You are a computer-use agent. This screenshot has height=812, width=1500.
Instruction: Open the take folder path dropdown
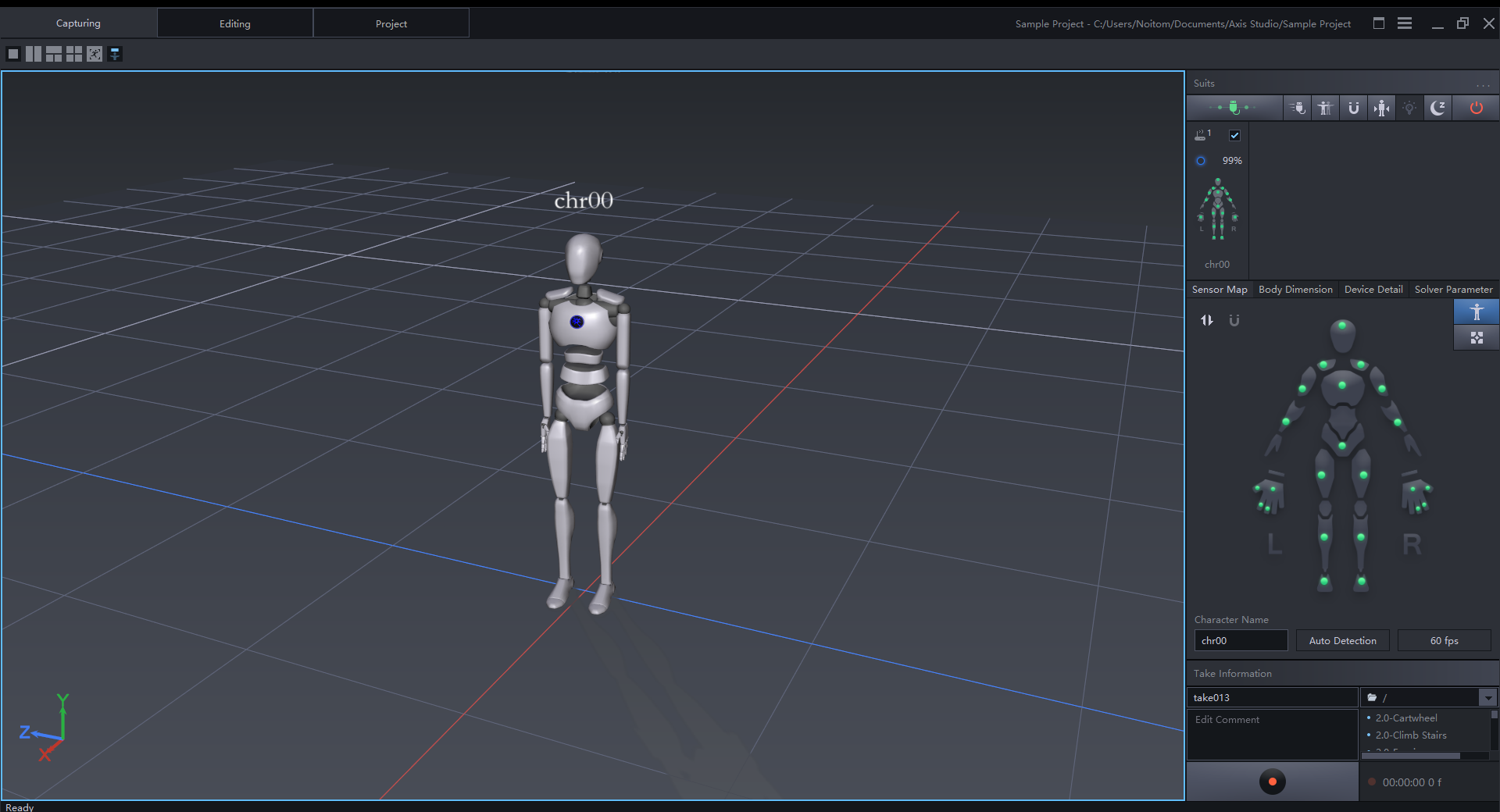pyautogui.click(x=1488, y=698)
